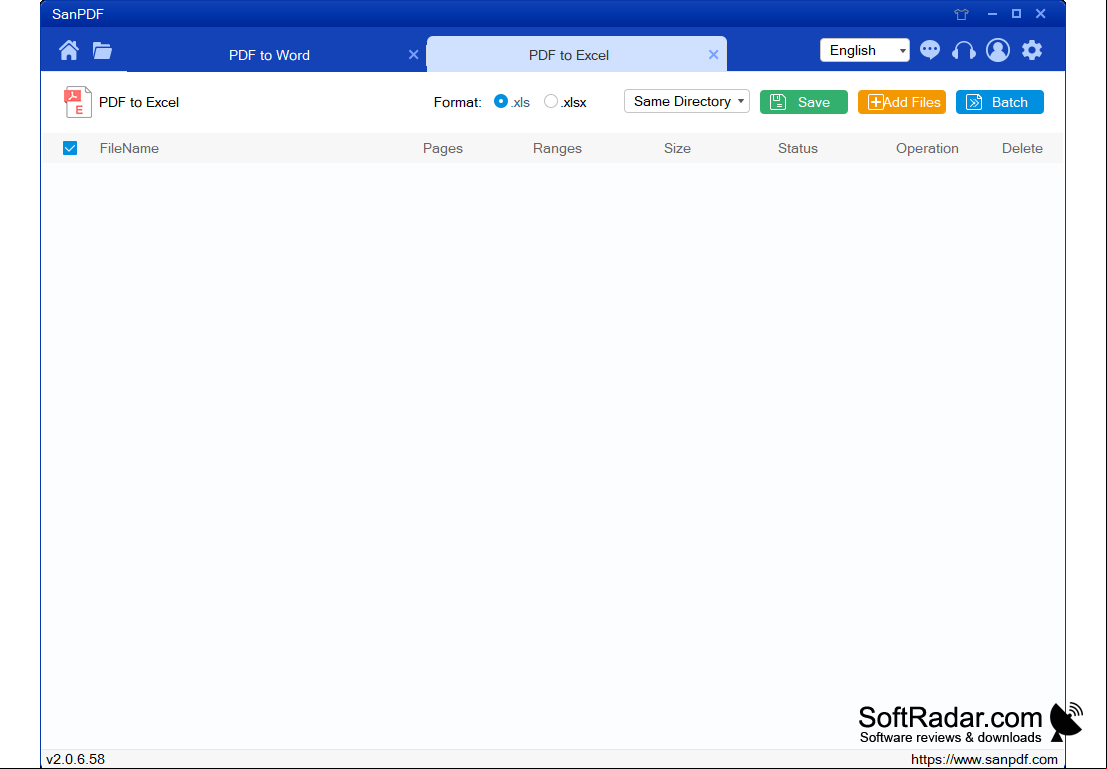Toggle the select-all FileName checkbox
Screen dimensions: 1107x769
(x=70, y=148)
